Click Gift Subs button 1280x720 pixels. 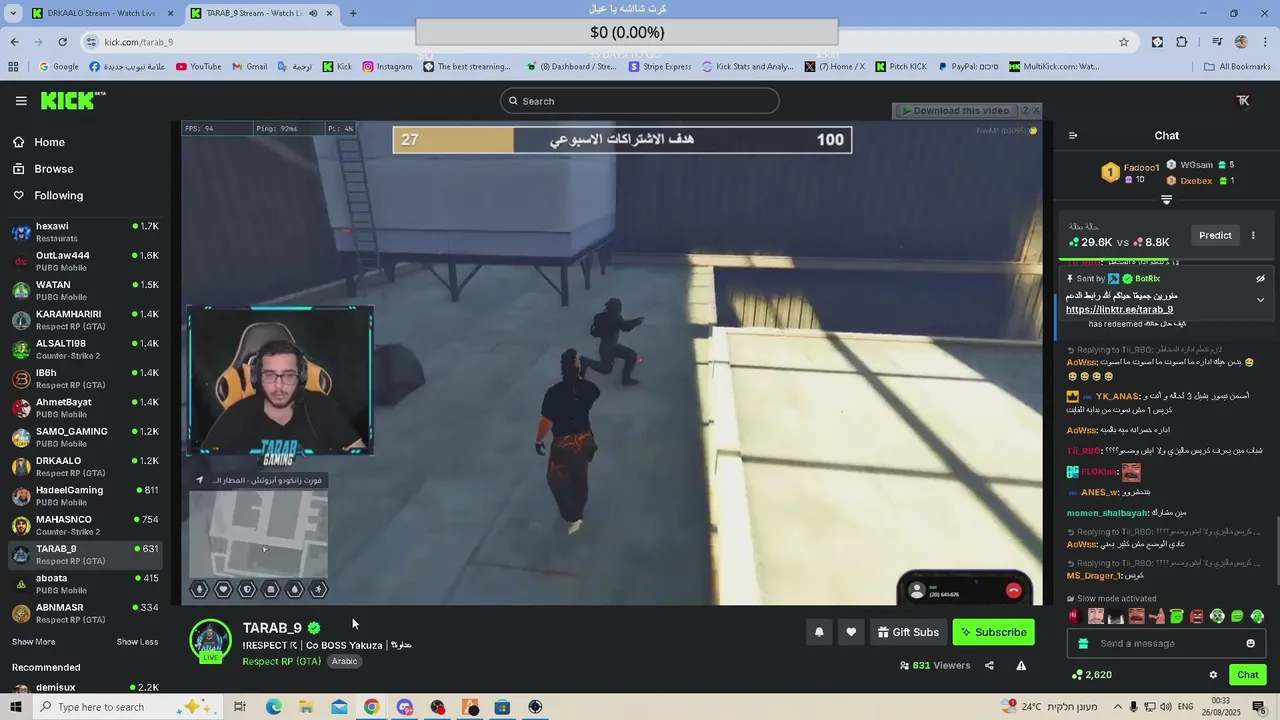pos(908,632)
